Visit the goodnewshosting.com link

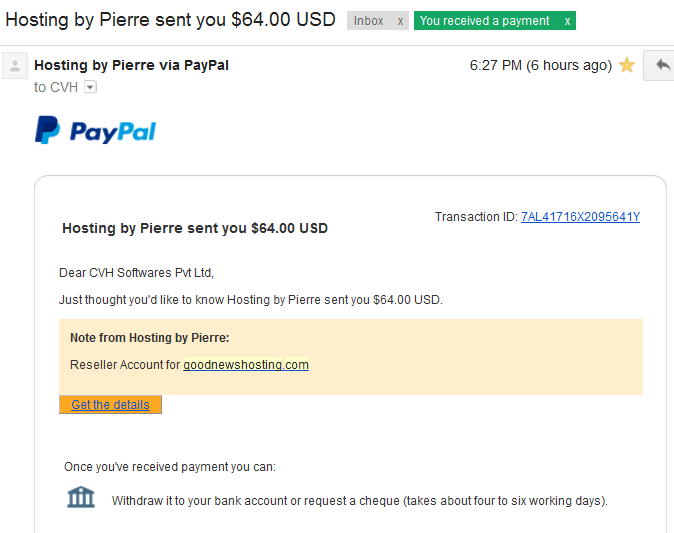click(246, 365)
